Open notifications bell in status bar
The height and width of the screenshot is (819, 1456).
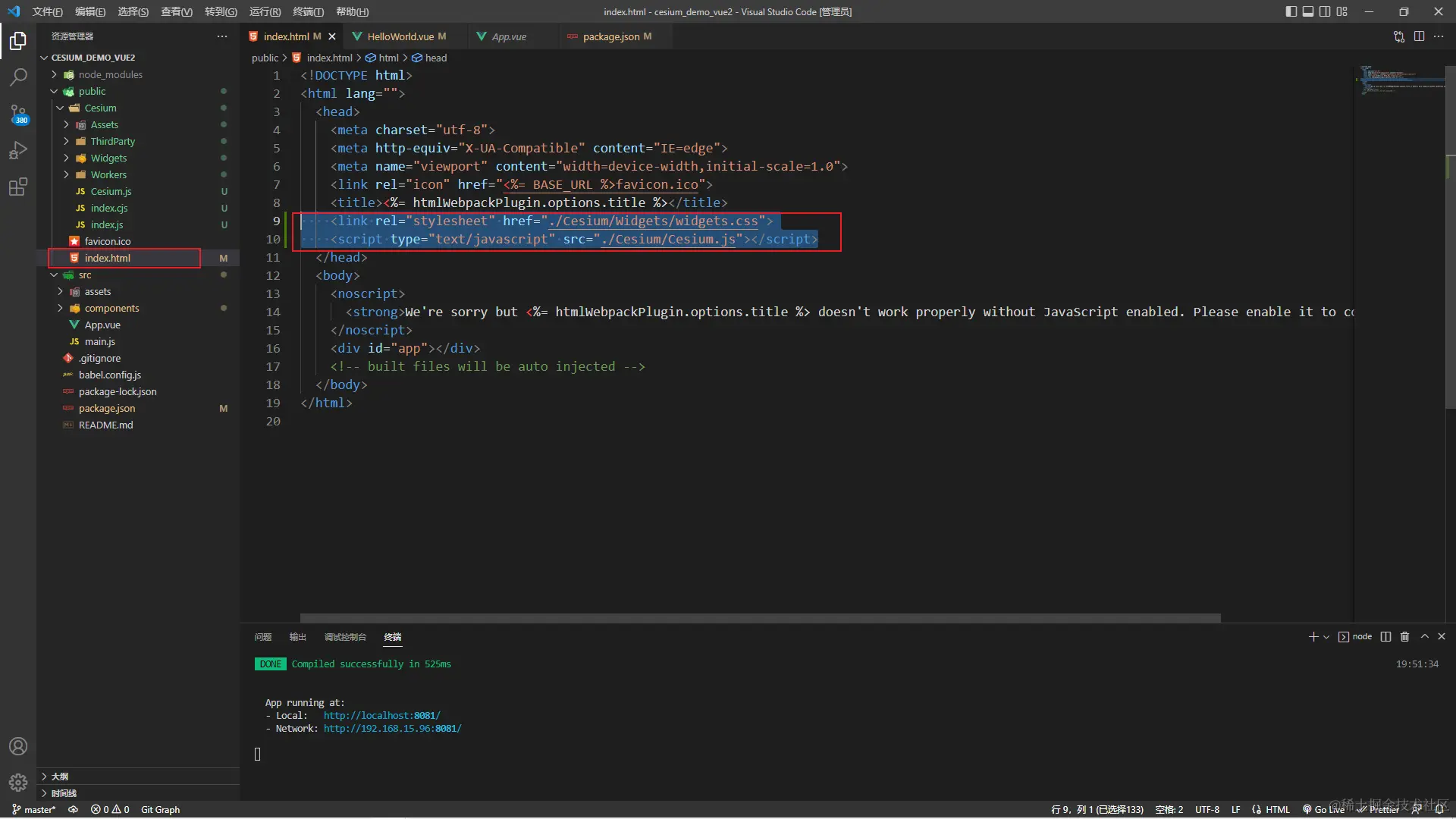(1439, 810)
